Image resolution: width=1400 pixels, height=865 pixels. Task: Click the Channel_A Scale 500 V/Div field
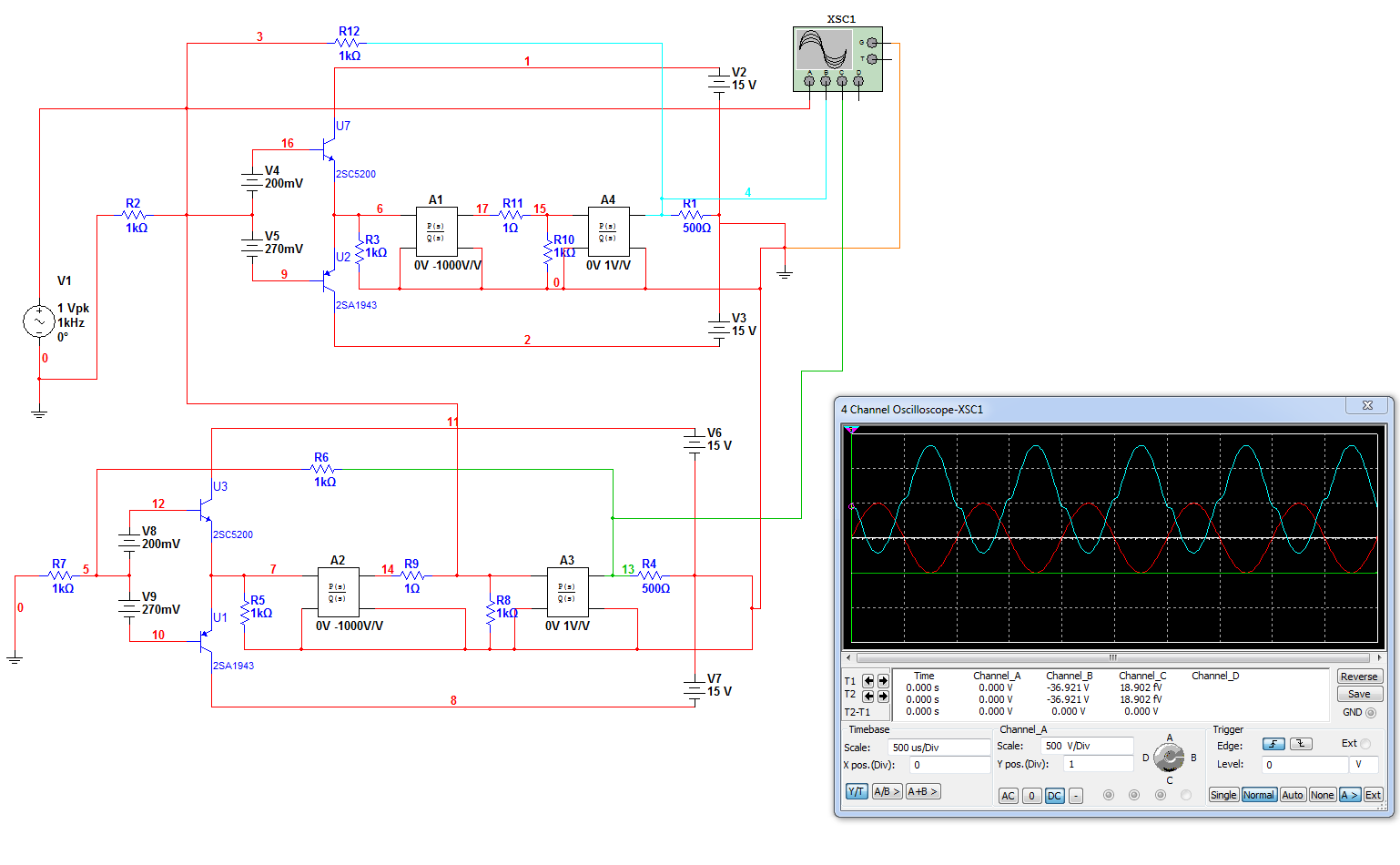click(x=1087, y=746)
